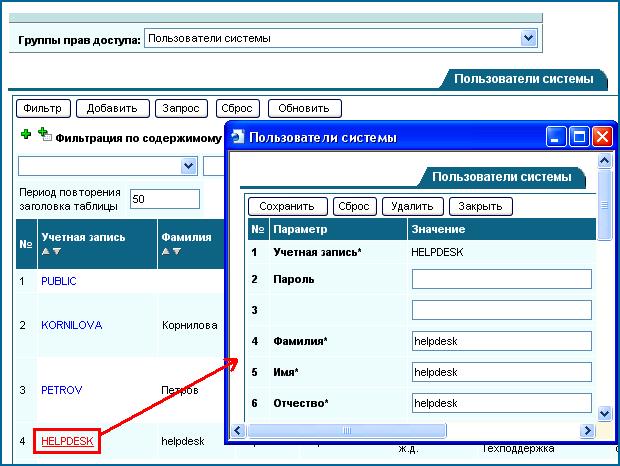
Task: Click popup vertical scrollbar up arrow
Action: 605,161
